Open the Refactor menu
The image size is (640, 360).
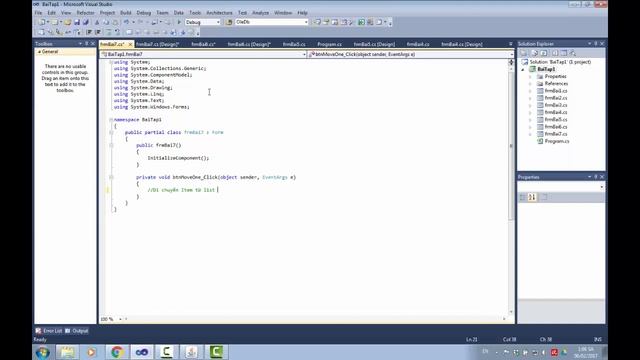[85, 13]
